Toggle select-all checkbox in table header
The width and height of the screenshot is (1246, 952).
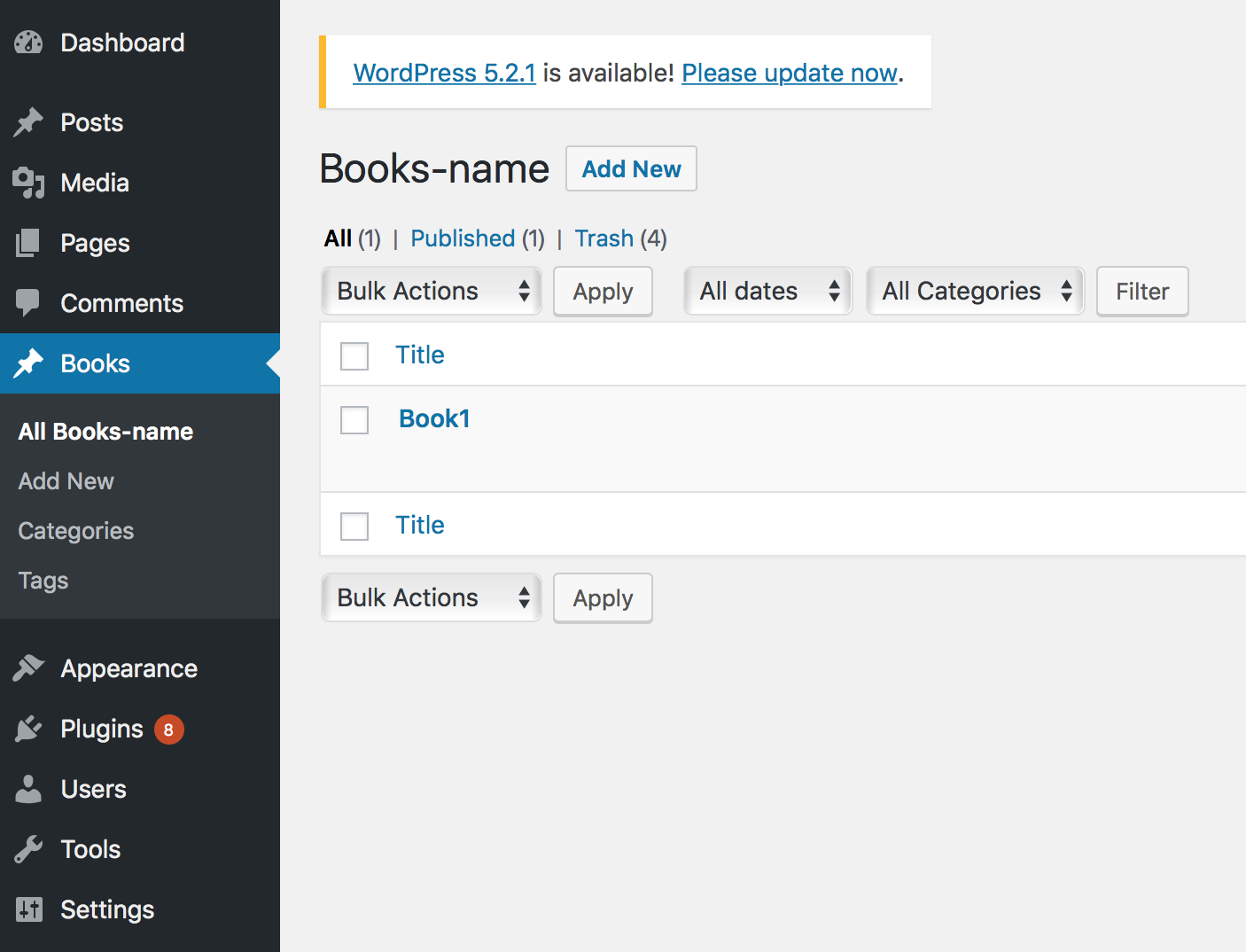click(x=354, y=355)
